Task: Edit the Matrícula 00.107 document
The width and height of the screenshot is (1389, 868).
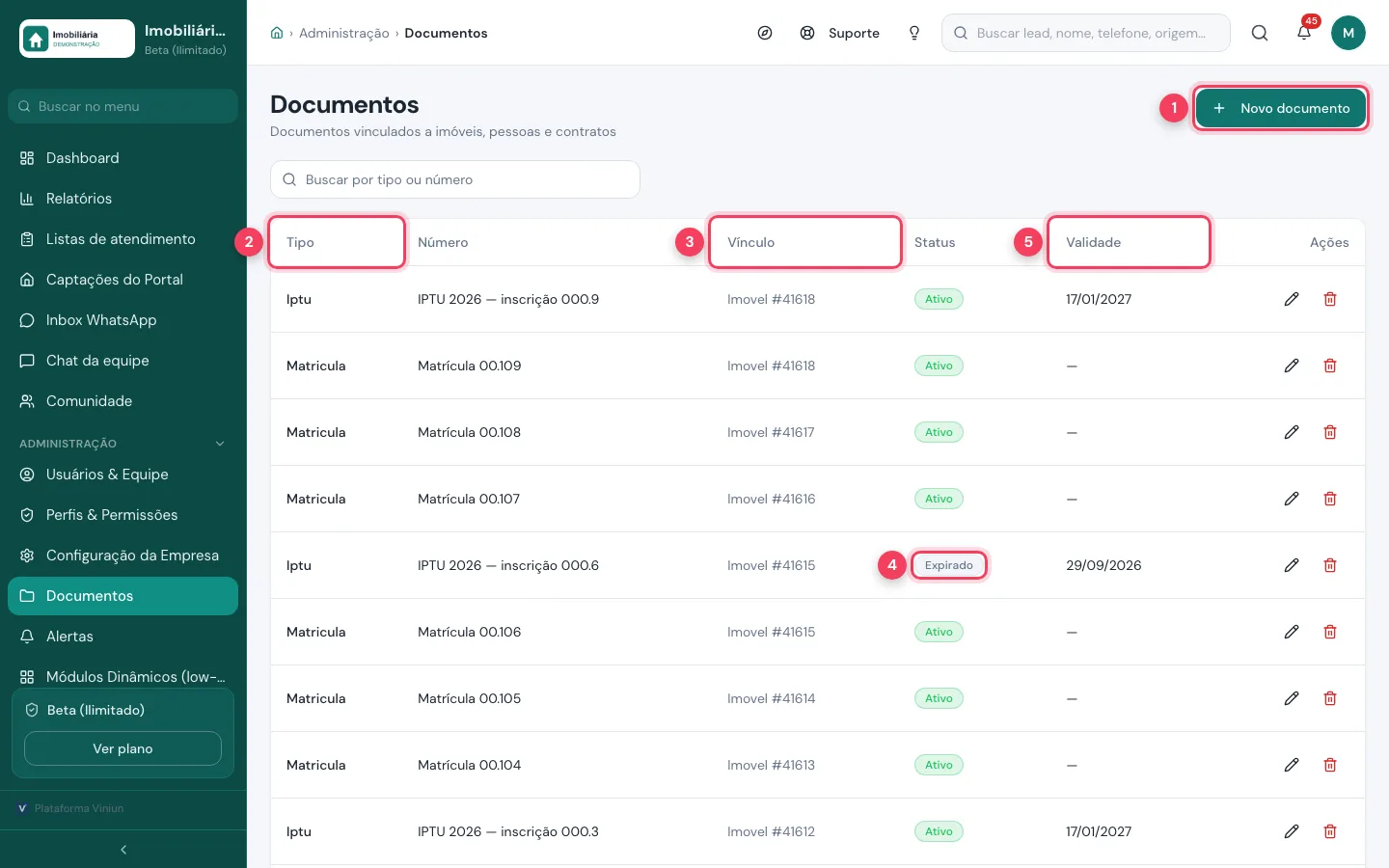Action: [1292, 499]
